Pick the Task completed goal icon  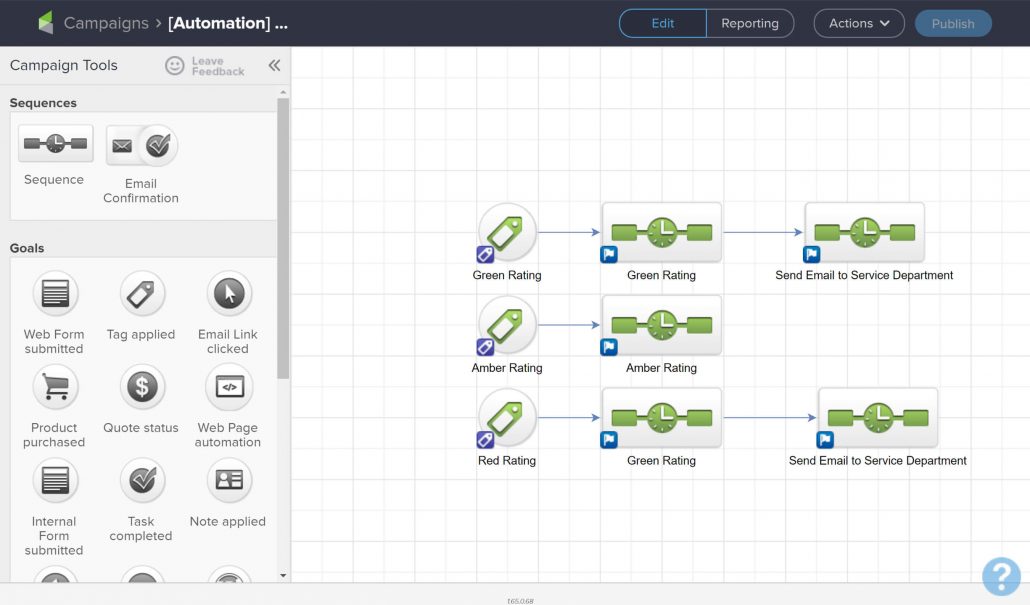(142, 480)
